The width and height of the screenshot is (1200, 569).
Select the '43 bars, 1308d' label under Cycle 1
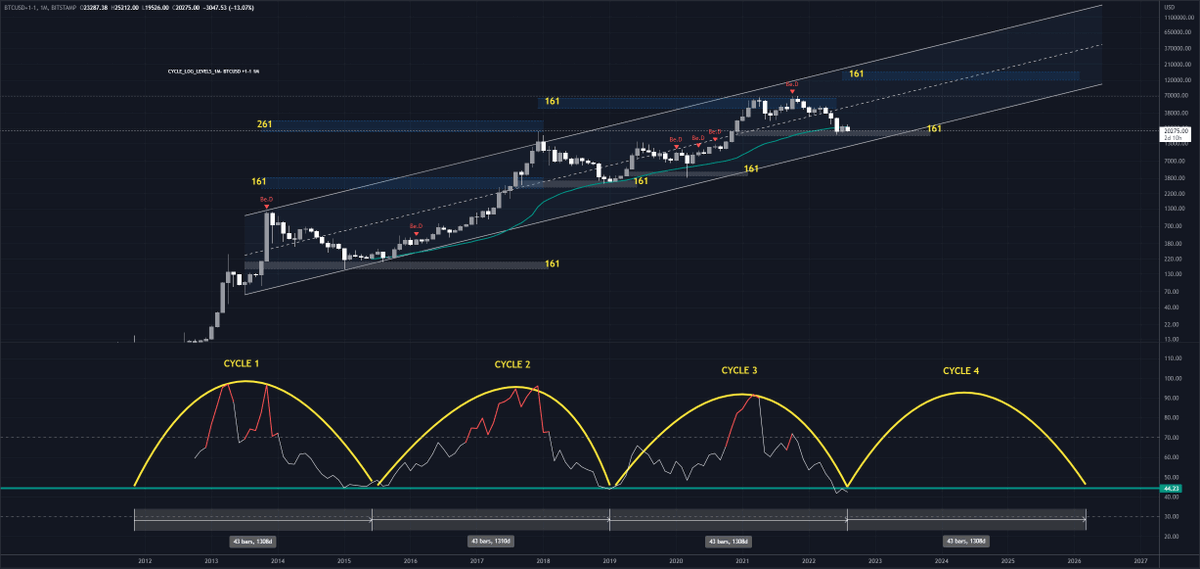[x=252, y=541]
